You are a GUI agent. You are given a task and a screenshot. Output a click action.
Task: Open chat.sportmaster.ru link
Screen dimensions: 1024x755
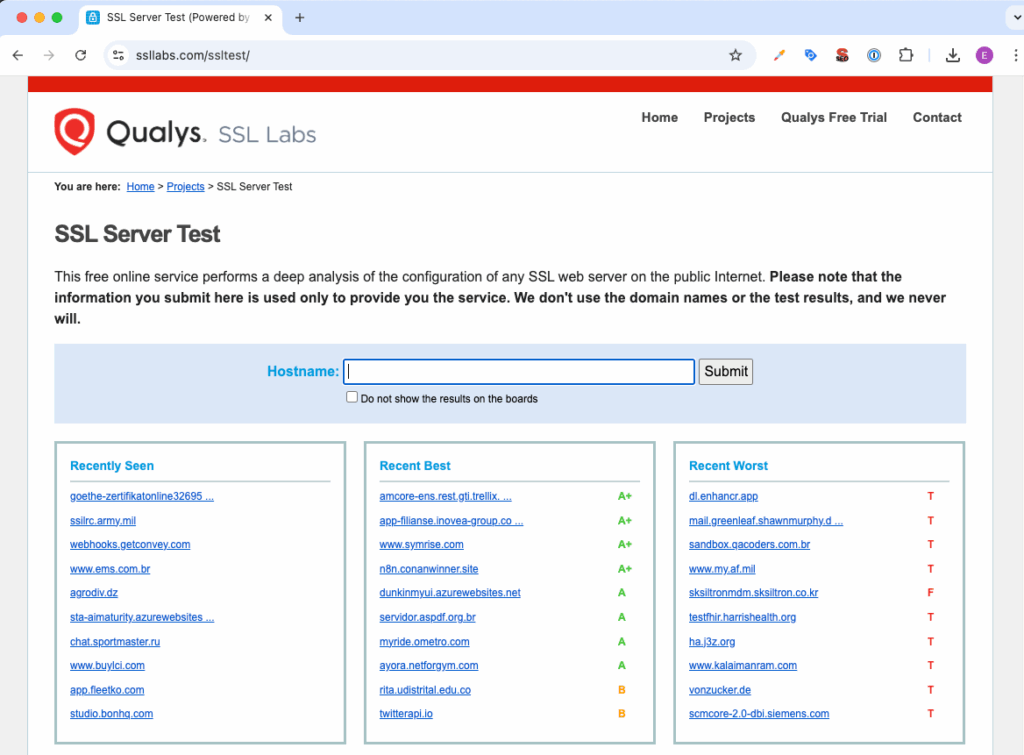115,642
